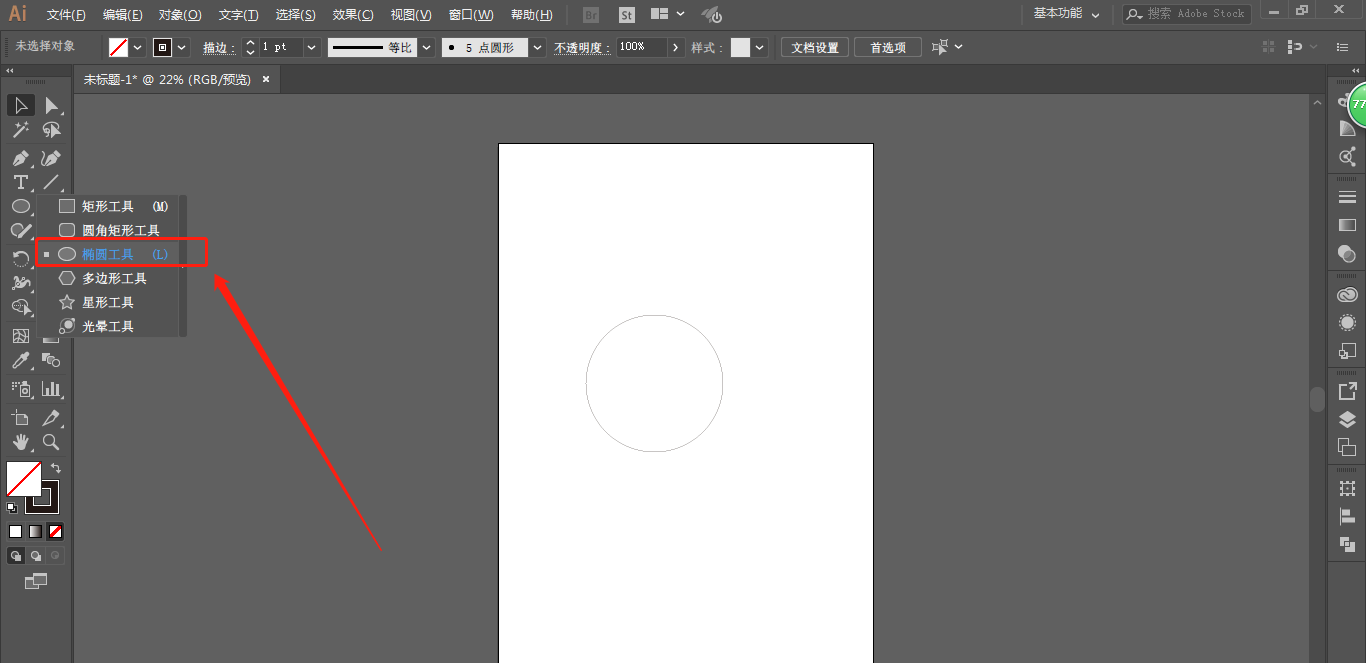
Task: Switch to Draw Behind mode
Action: pos(36,556)
